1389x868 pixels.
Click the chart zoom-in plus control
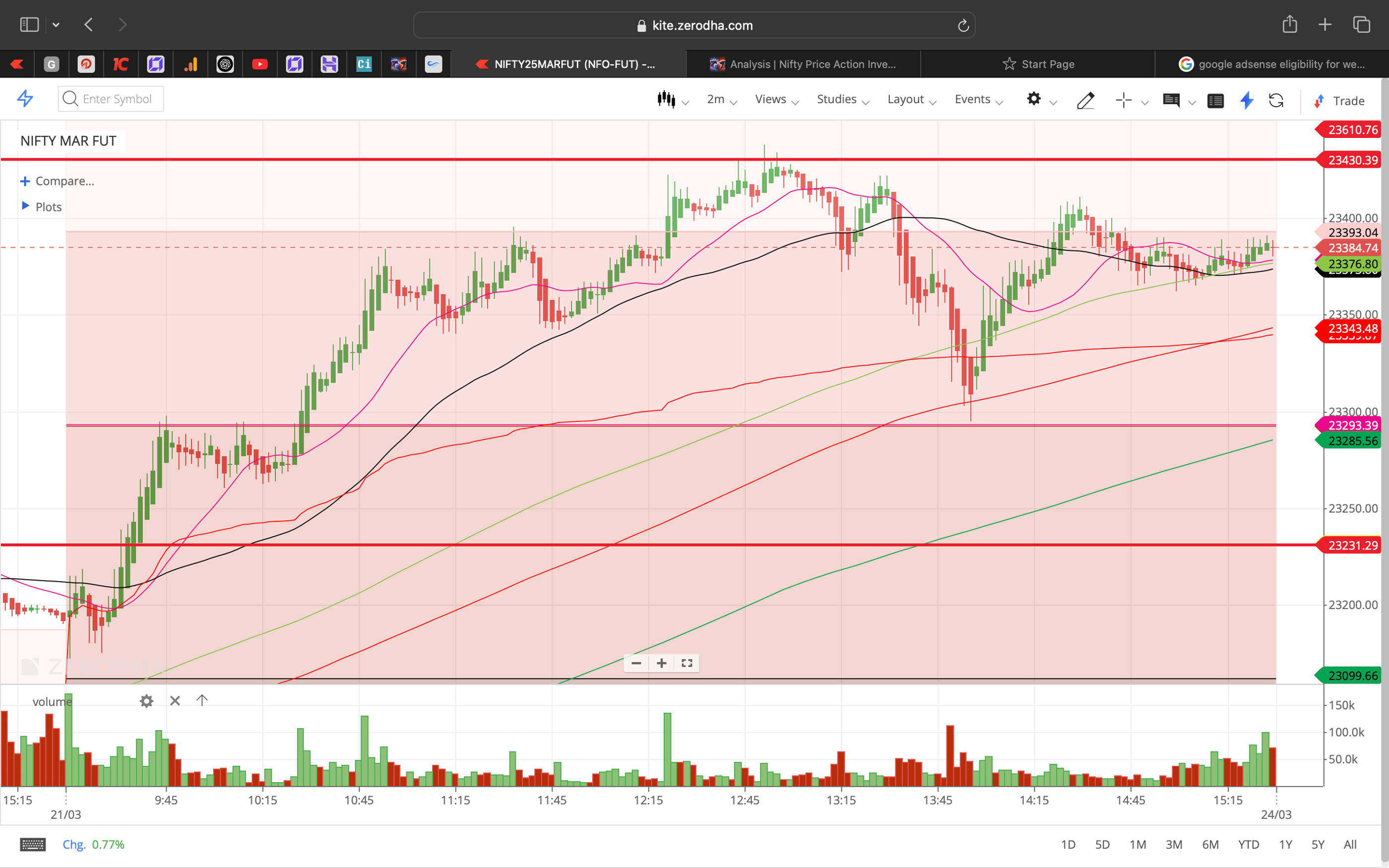661,663
